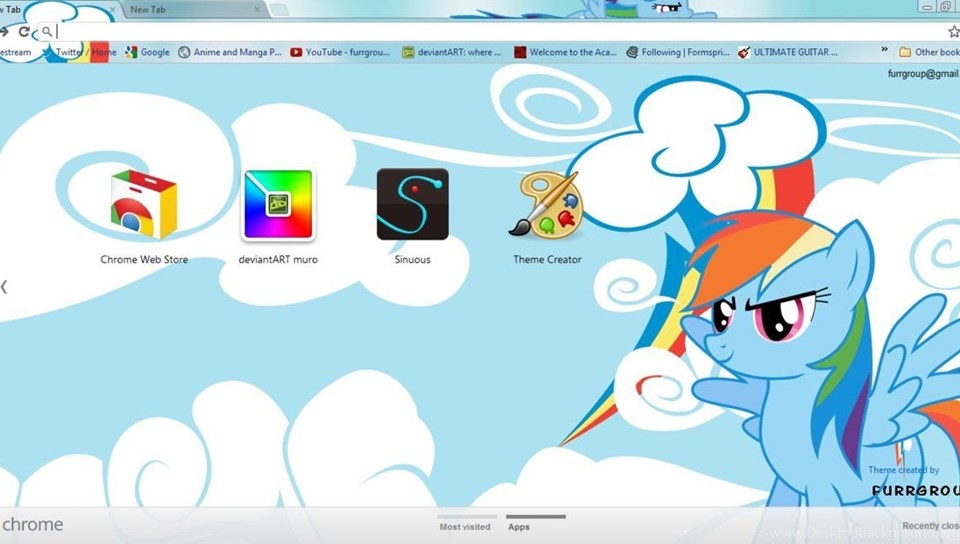Image resolution: width=960 pixels, height=544 pixels.
Task: Open the Sinuous game app
Action: (x=413, y=204)
